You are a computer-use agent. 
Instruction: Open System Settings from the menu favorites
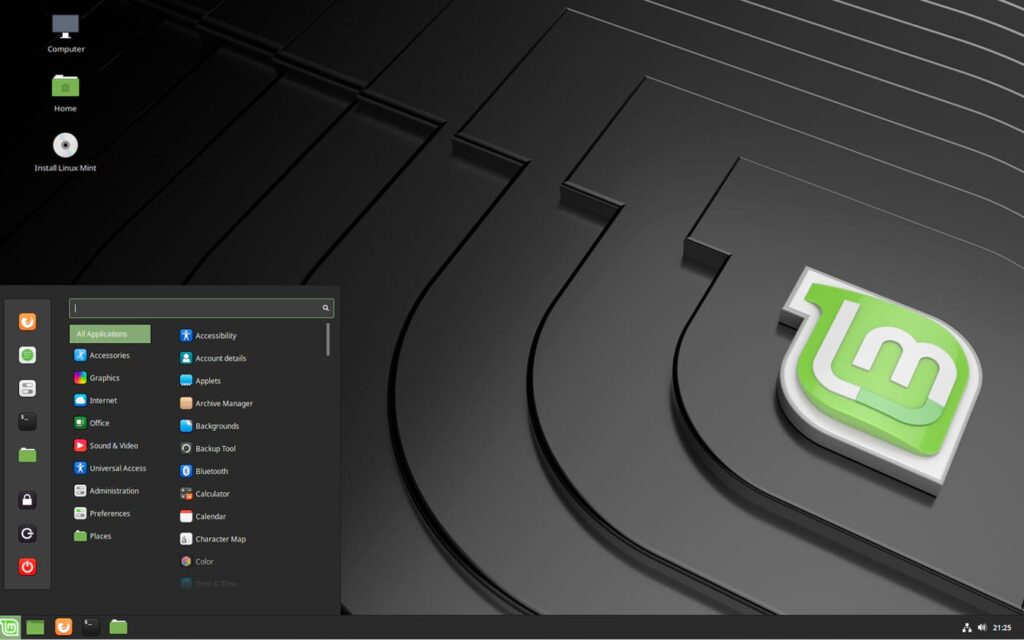click(27, 389)
